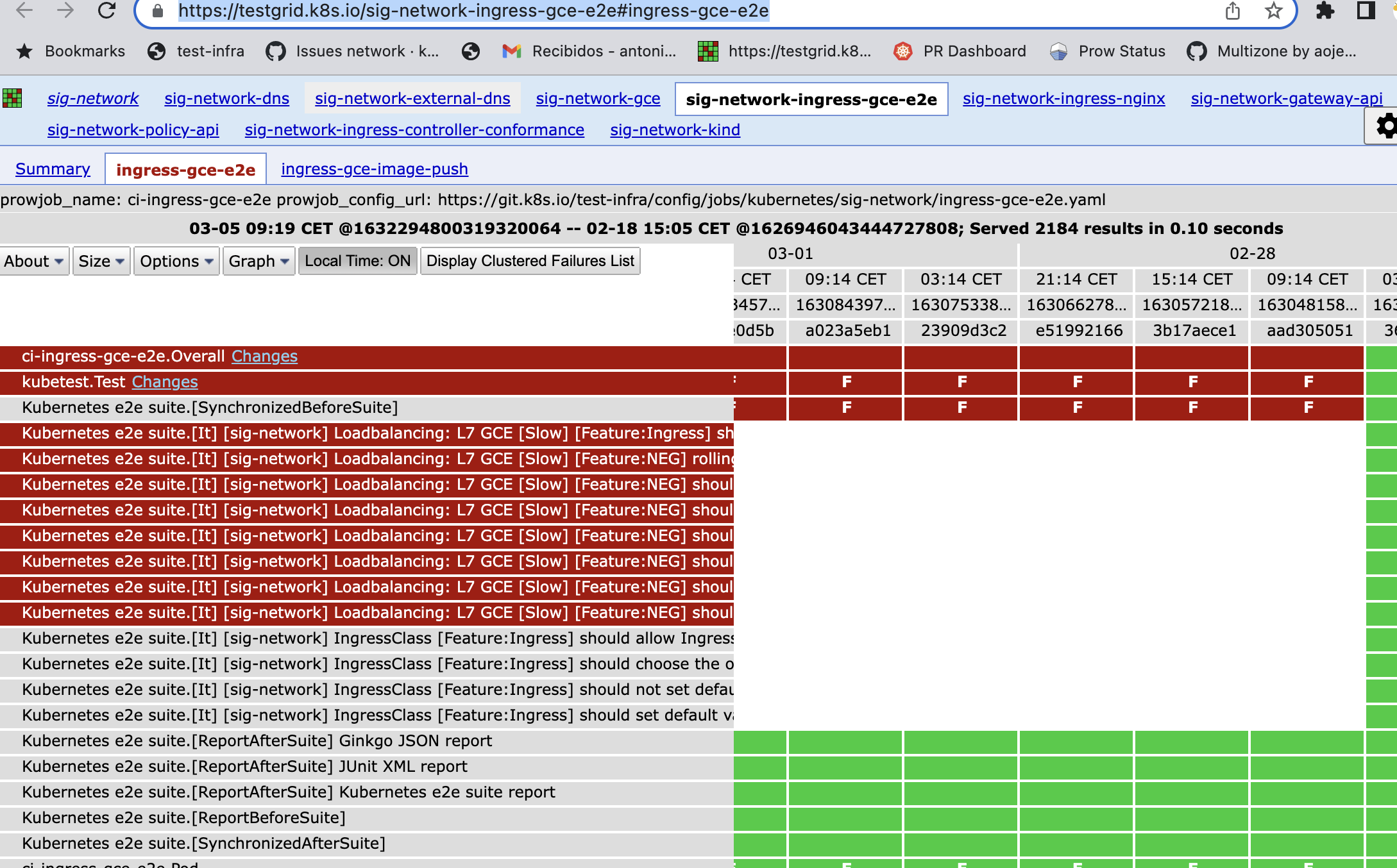Click the star bookmark icon in address bar

[x=1273, y=10]
